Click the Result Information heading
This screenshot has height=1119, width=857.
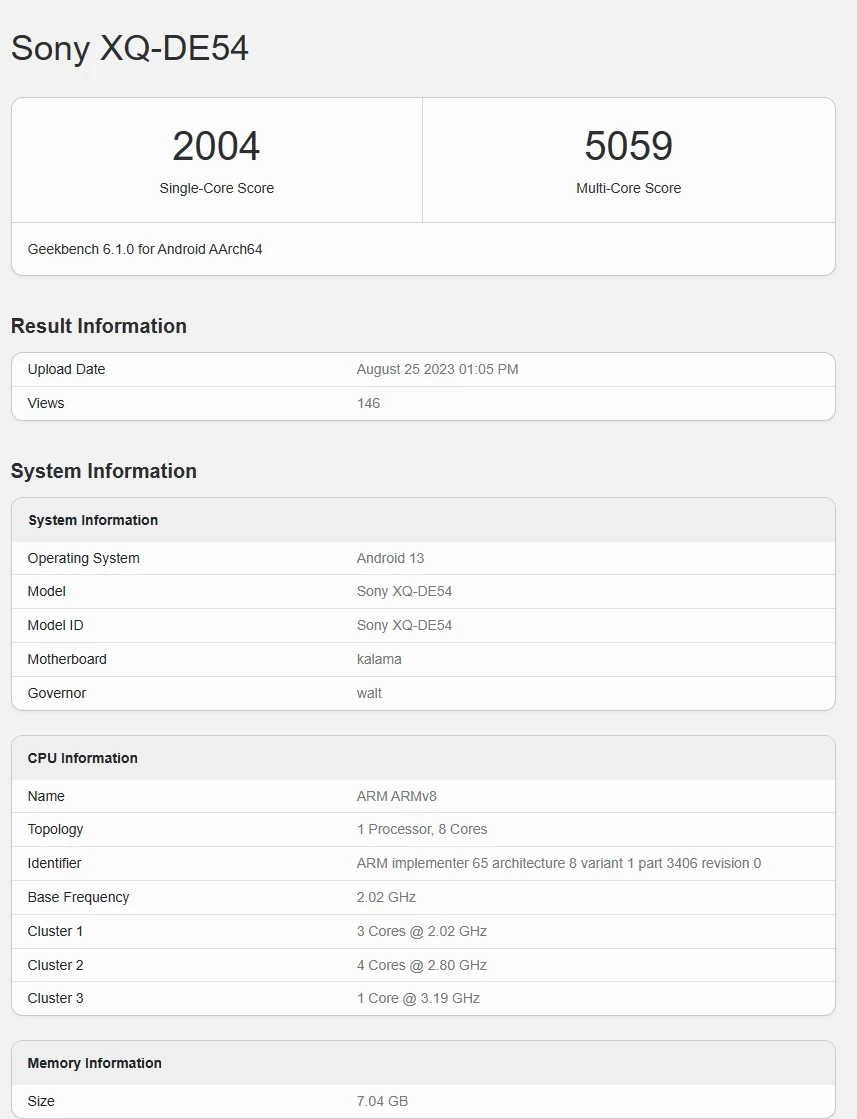pyautogui.click(x=99, y=326)
